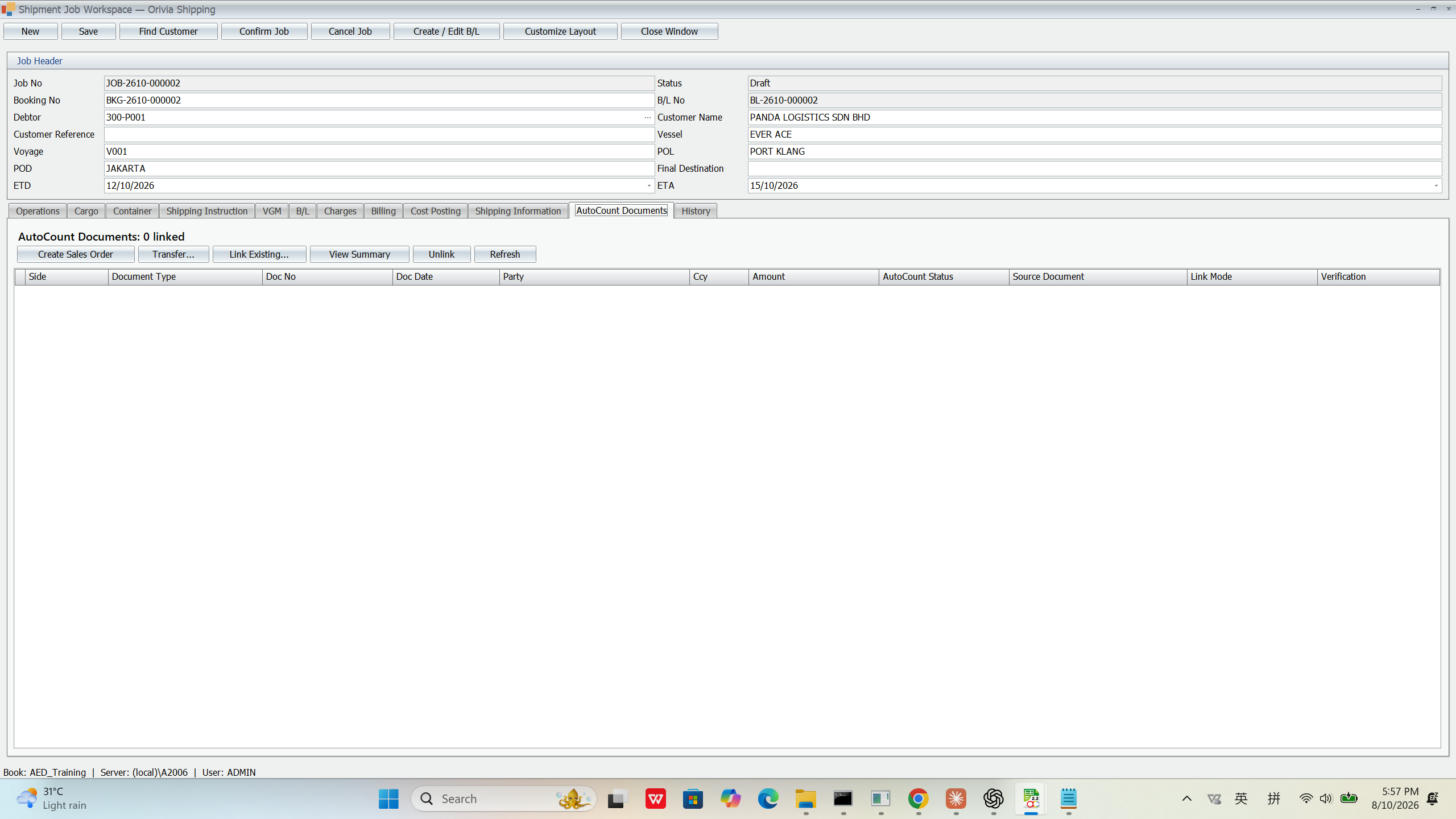Switch to the Operations tab

(38, 211)
